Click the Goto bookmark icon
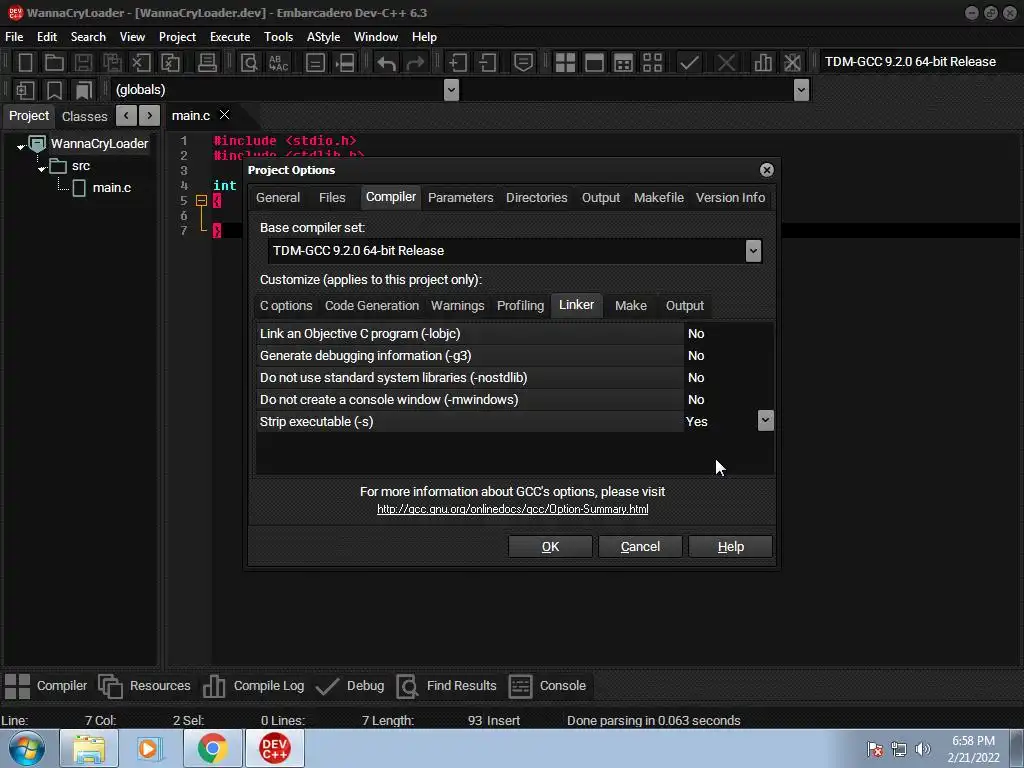Screen dimensions: 1024x768 pyautogui.click(x=84, y=90)
